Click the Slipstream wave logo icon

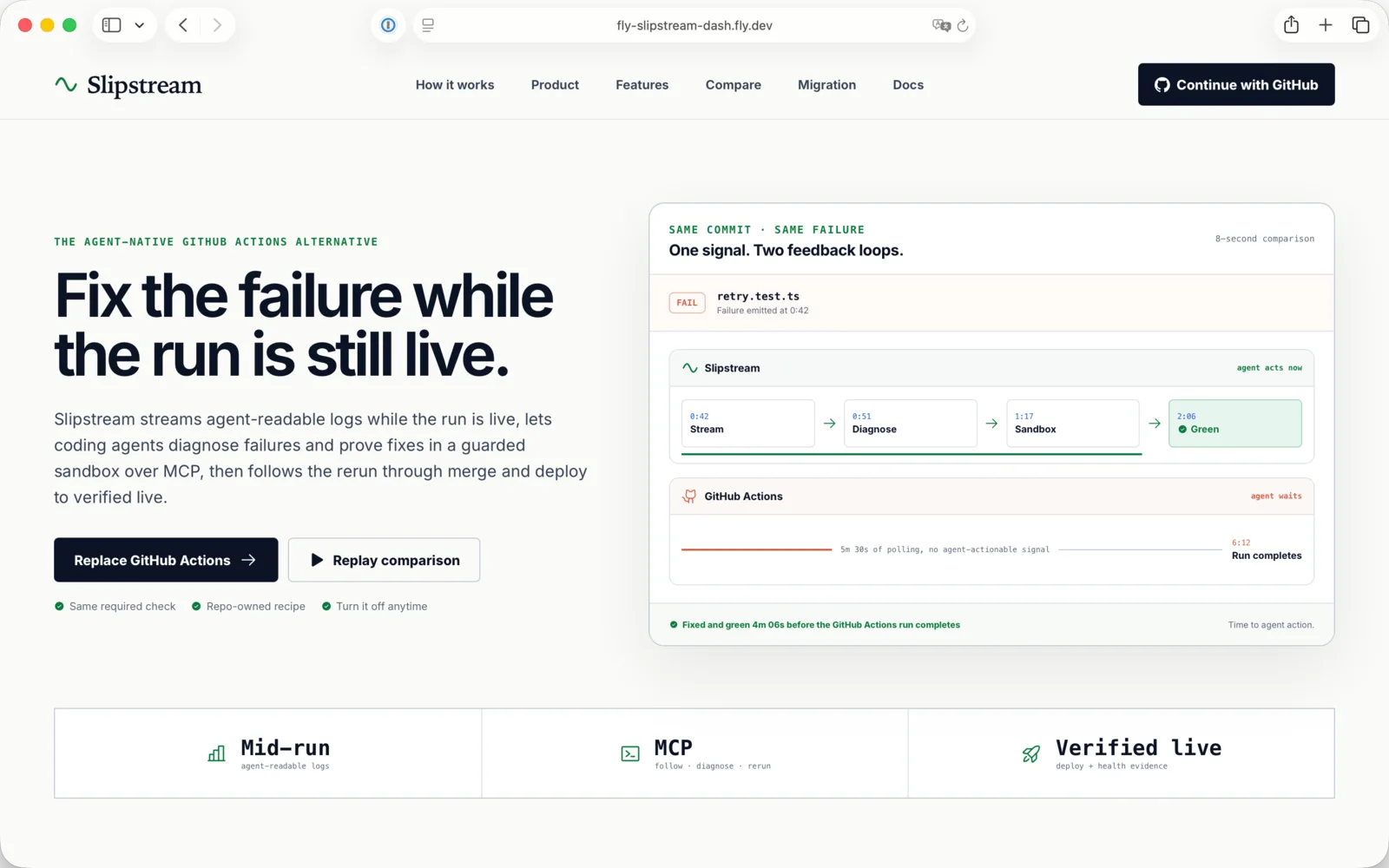point(66,84)
